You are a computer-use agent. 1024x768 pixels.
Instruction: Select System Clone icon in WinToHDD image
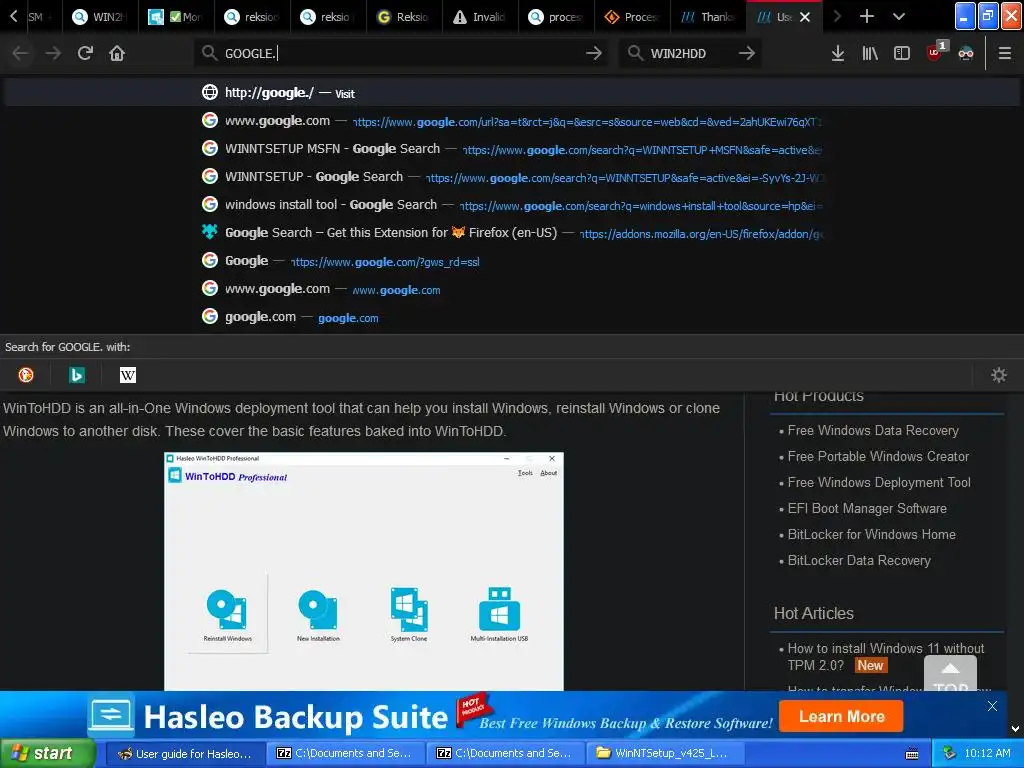click(409, 615)
